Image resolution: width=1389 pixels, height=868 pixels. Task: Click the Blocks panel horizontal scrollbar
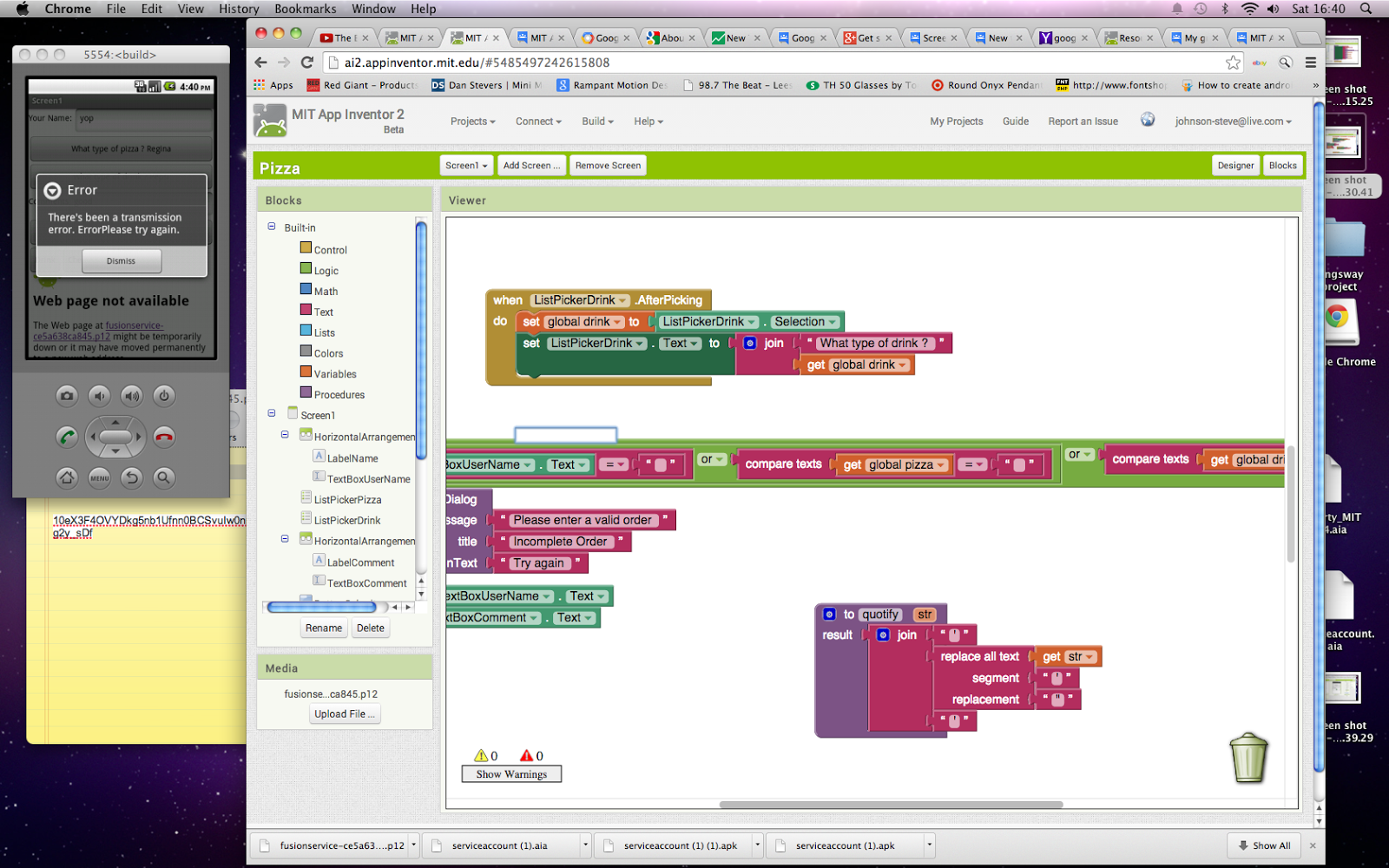tap(322, 607)
